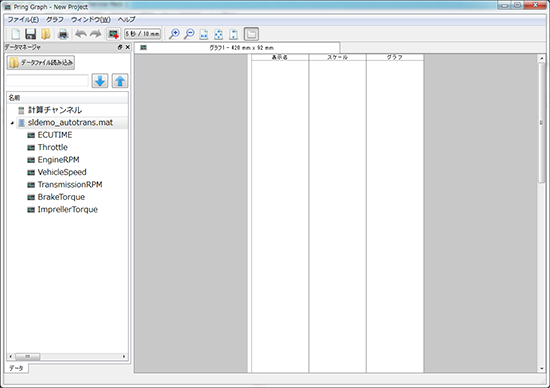Viewport: 550px width, 388px height.
Task: Open the ファイル menu
Action: 23,20
